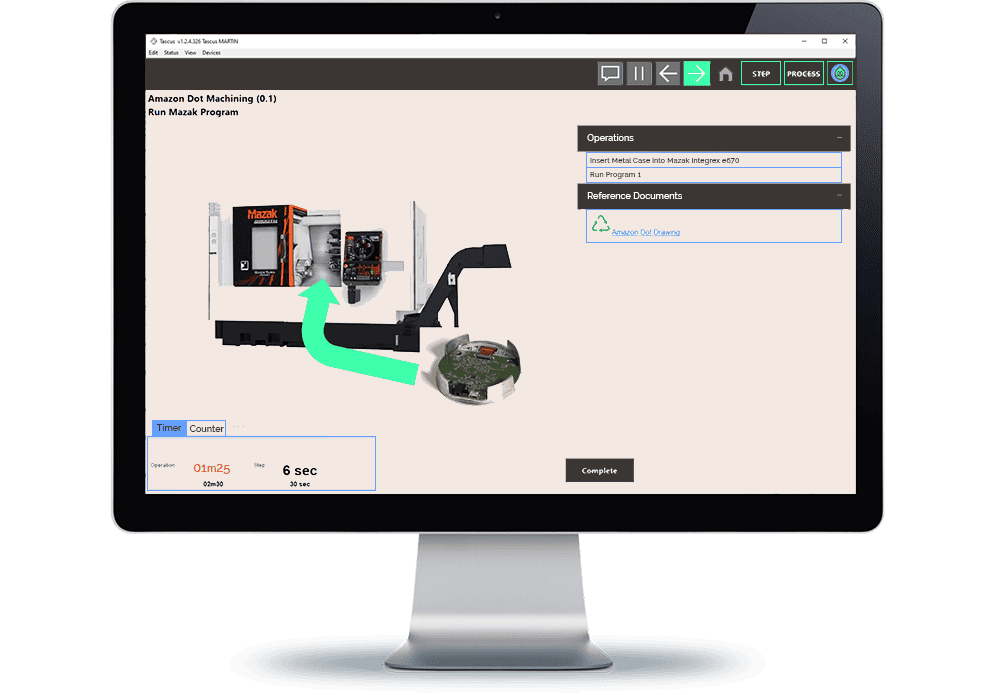997x695 pixels.
Task: Collapse the Operations panel
Action: [x=839, y=138]
